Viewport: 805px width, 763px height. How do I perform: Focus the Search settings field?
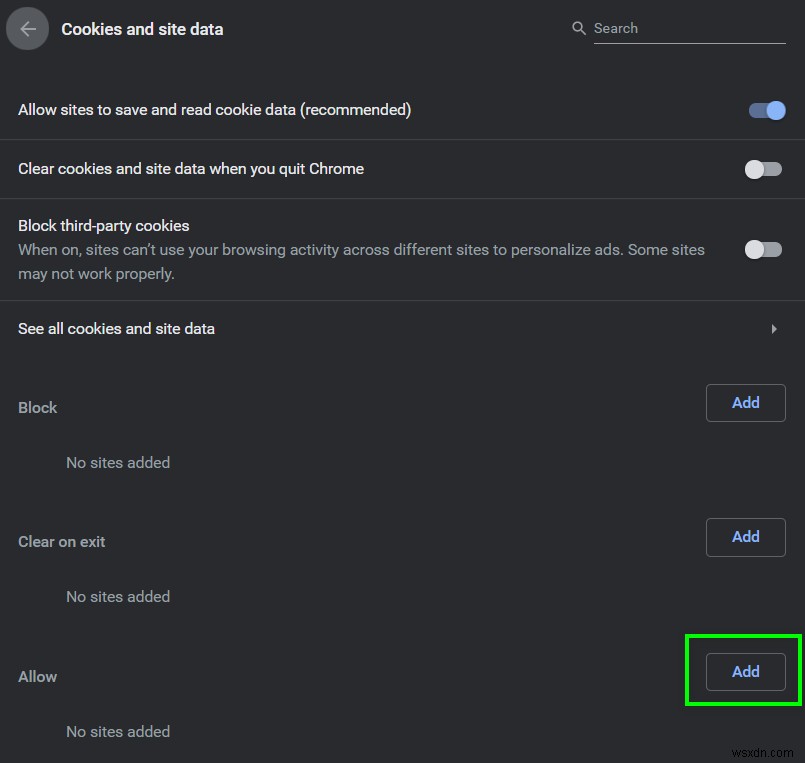tap(688, 28)
